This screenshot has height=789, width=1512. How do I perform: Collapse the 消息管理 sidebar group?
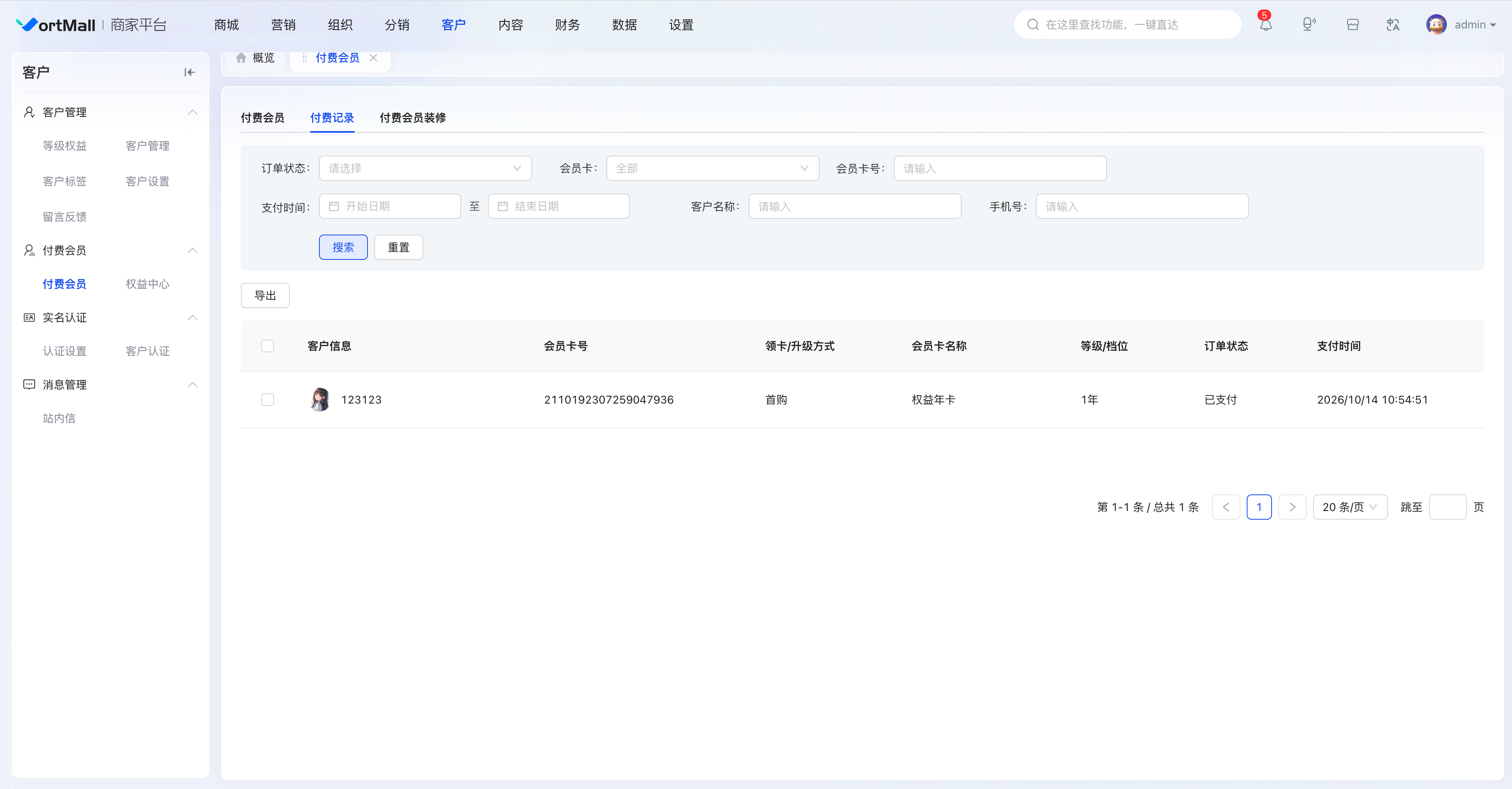coord(192,385)
